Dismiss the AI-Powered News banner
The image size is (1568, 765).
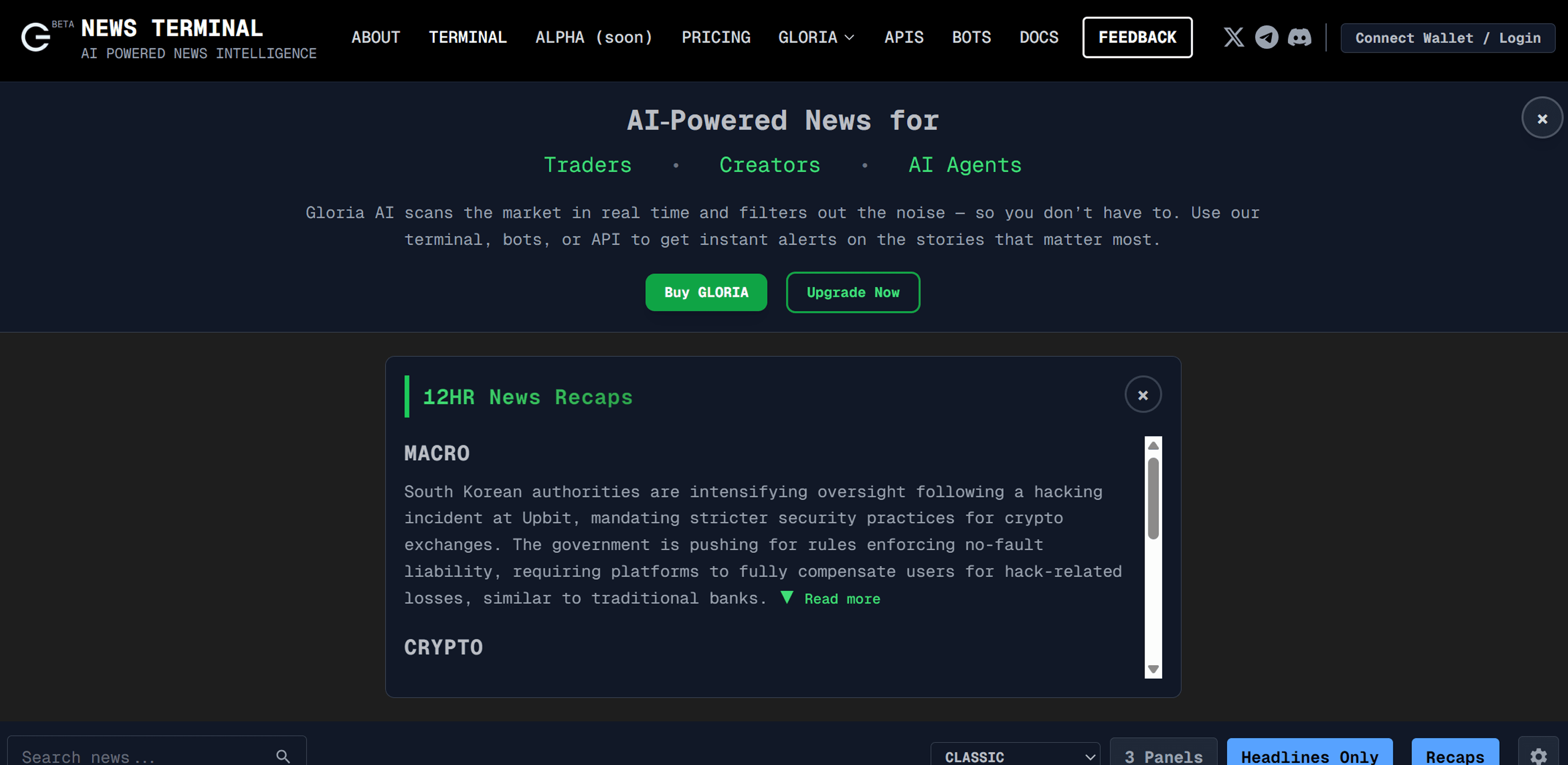(1541, 118)
